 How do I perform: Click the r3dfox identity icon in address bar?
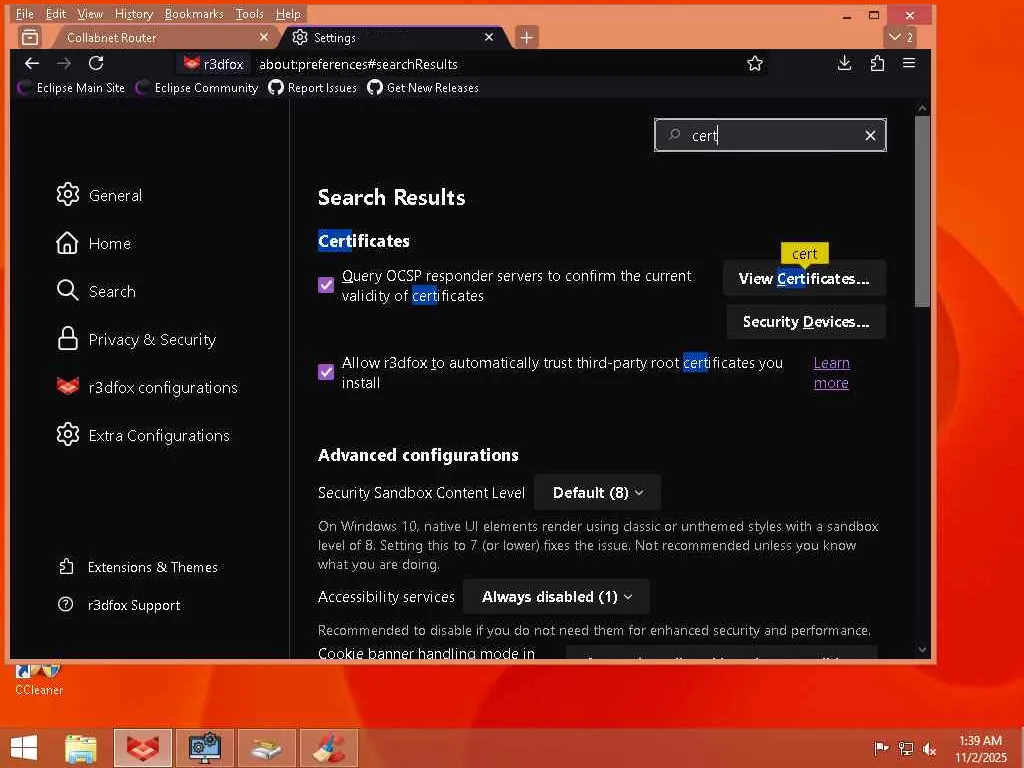coord(214,64)
